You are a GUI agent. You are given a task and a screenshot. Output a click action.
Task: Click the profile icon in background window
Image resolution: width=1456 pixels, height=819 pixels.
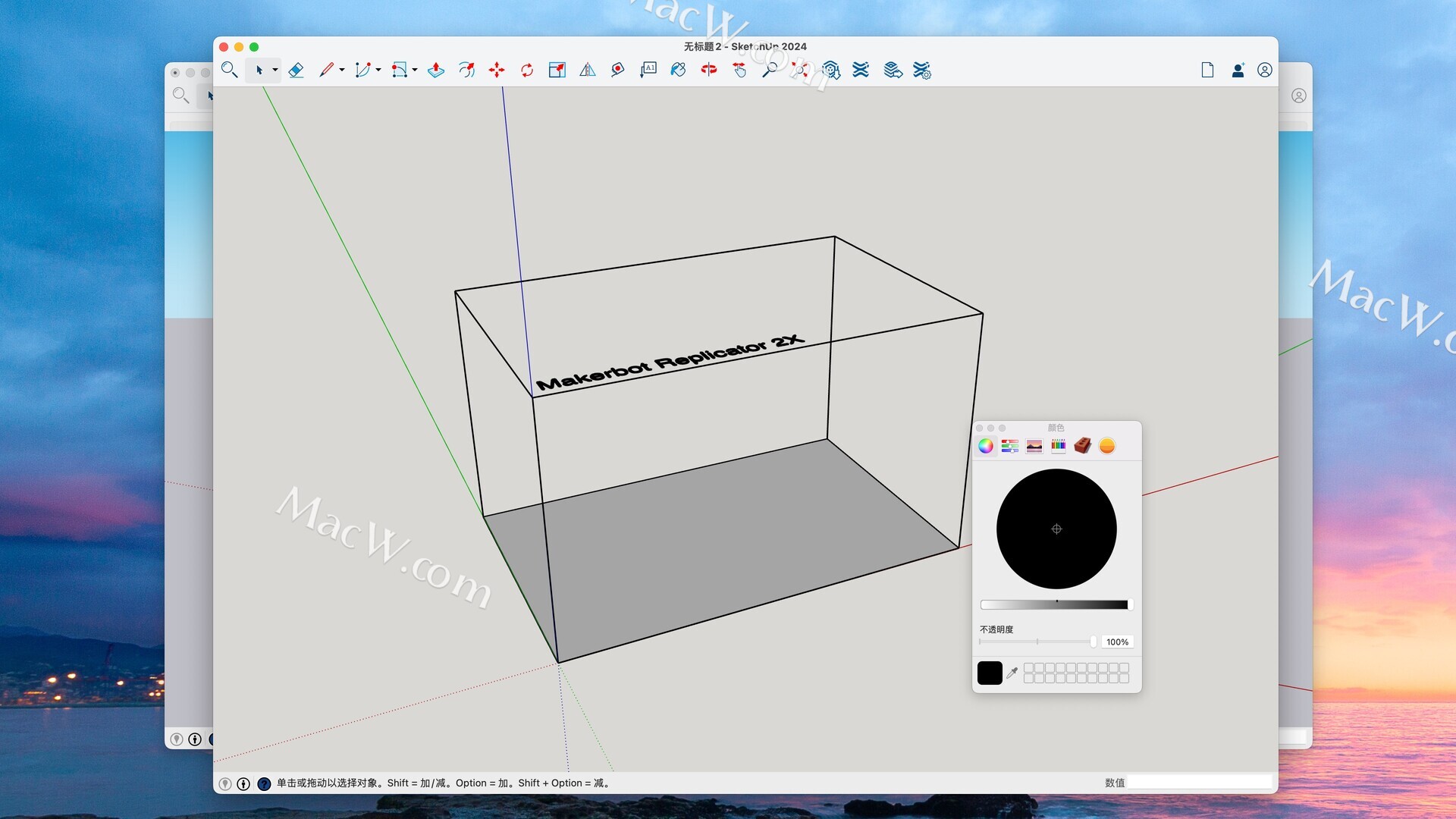(x=1299, y=96)
